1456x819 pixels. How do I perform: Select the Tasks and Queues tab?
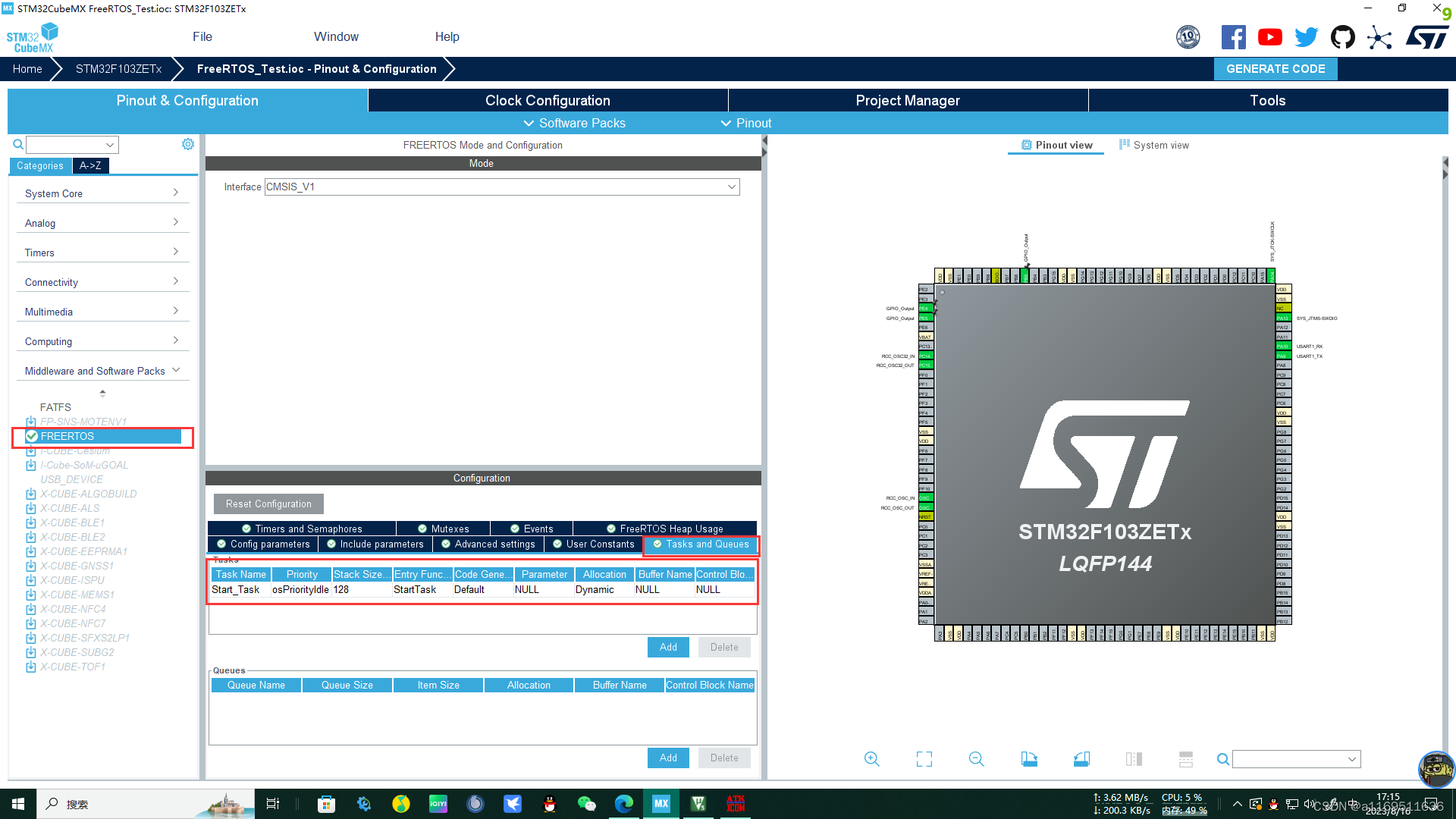700,544
